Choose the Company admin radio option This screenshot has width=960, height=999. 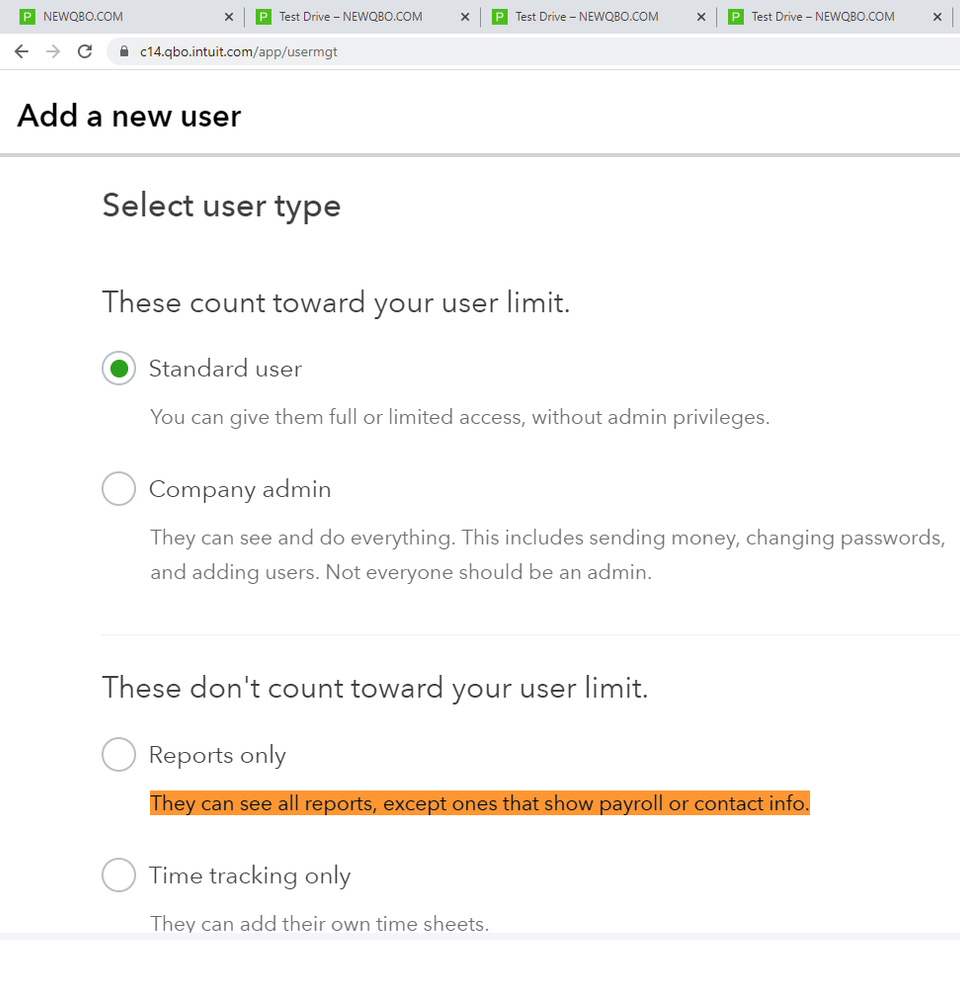(x=119, y=489)
